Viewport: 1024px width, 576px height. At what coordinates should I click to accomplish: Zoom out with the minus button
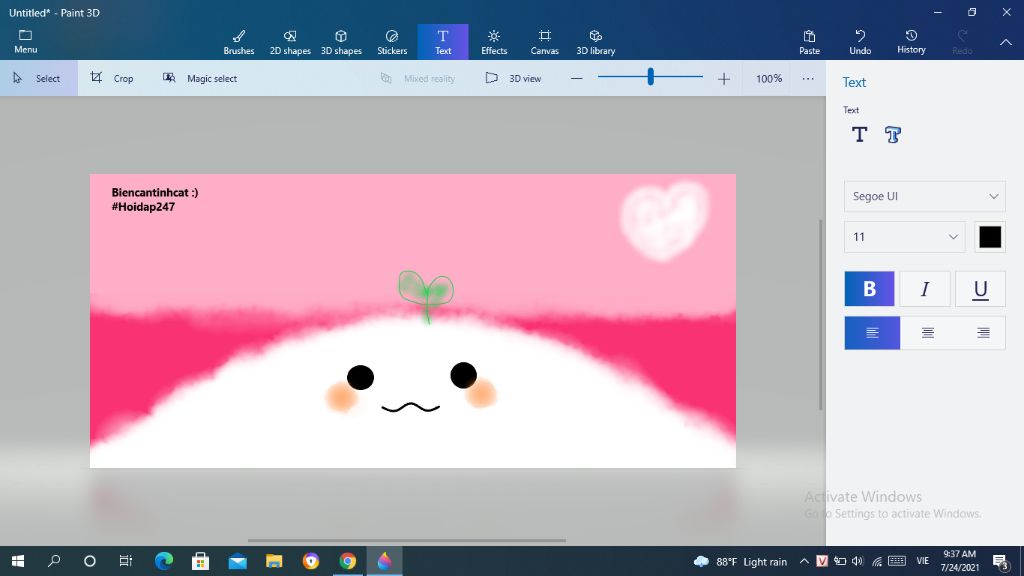point(576,78)
